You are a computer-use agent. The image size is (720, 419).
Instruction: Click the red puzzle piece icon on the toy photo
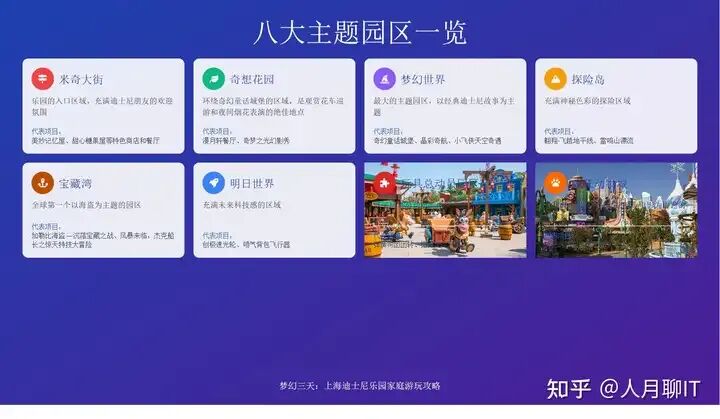click(384, 183)
